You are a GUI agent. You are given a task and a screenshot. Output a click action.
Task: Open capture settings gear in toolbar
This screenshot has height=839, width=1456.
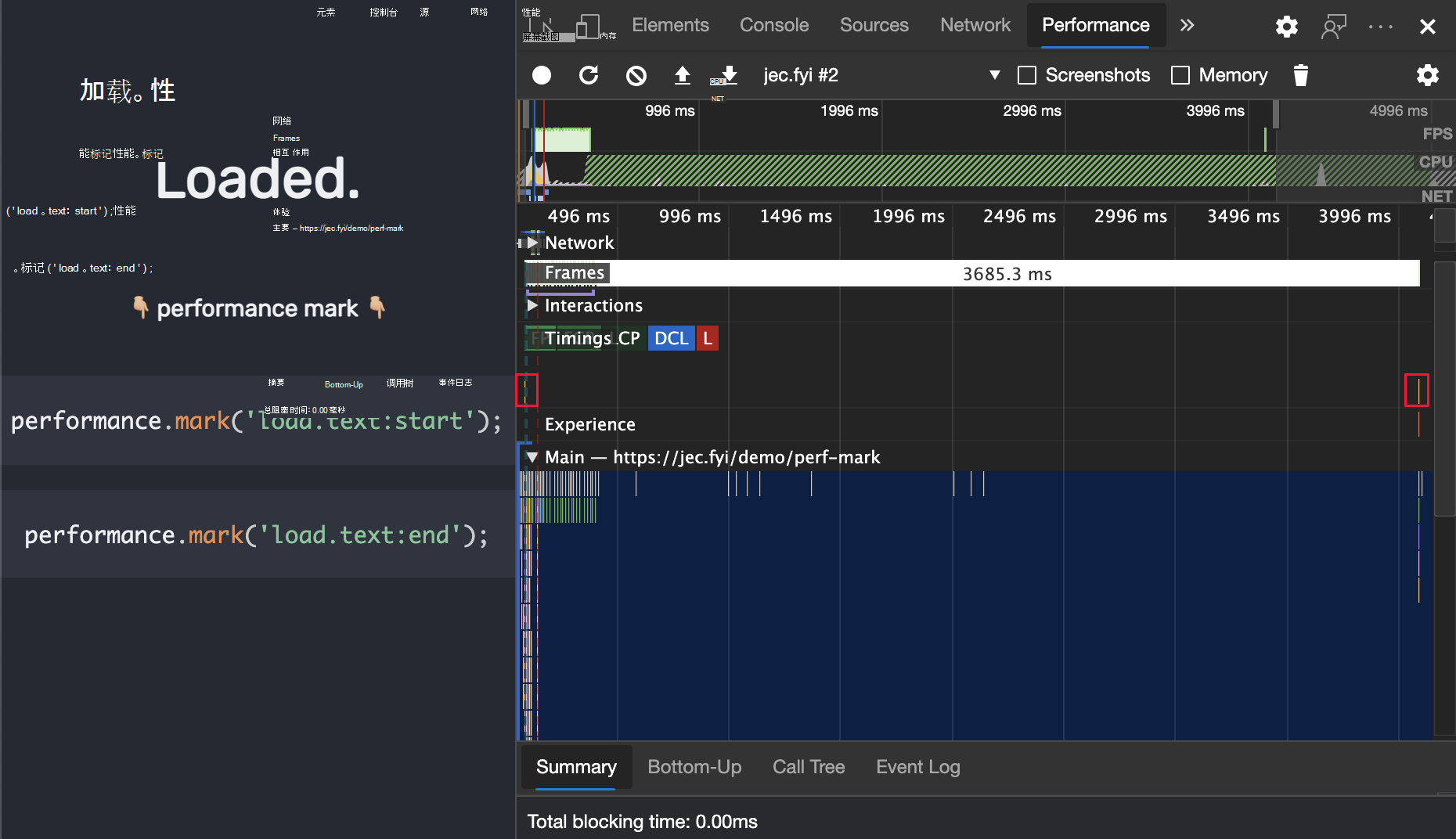pyautogui.click(x=1427, y=75)
